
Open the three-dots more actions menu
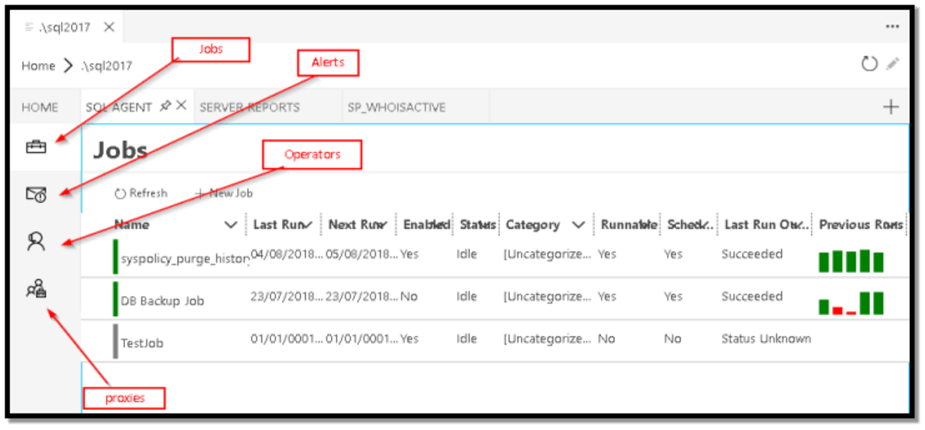892,27
